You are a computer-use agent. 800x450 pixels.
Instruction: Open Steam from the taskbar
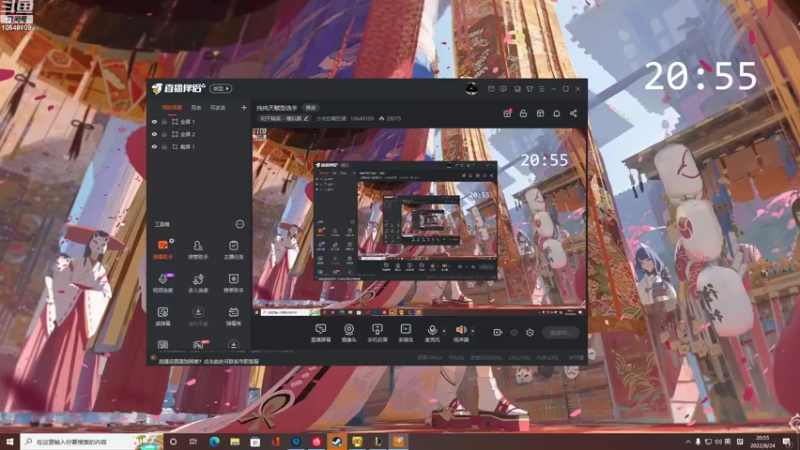[337, 441]
